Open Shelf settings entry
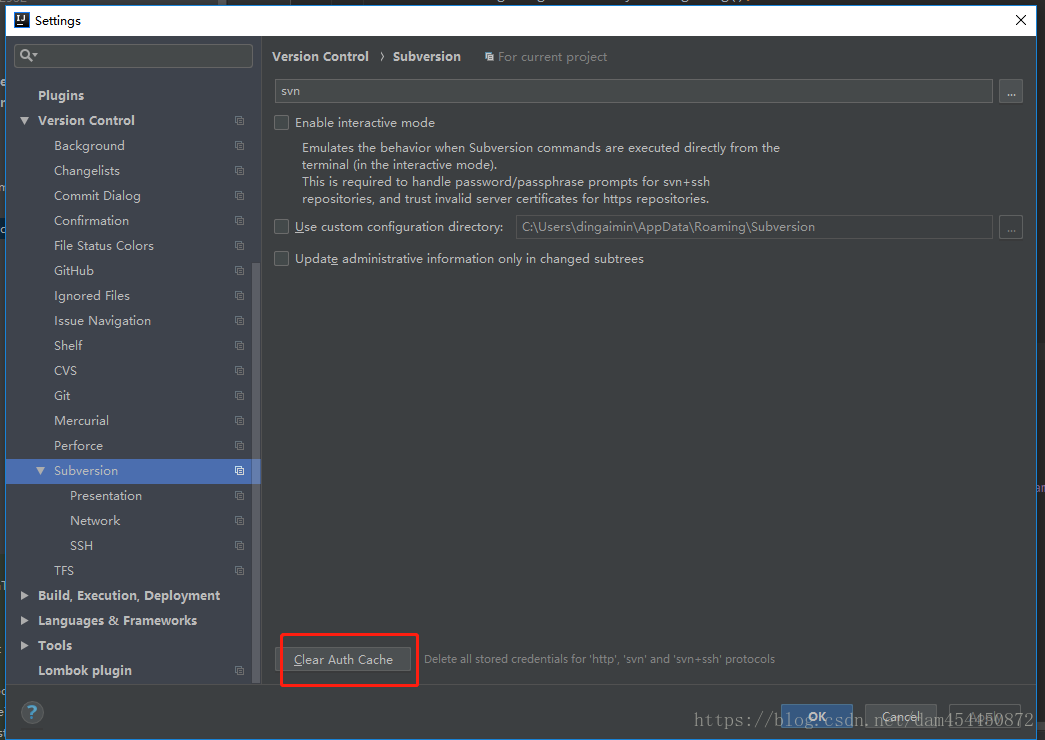 [x=68, y=345]
